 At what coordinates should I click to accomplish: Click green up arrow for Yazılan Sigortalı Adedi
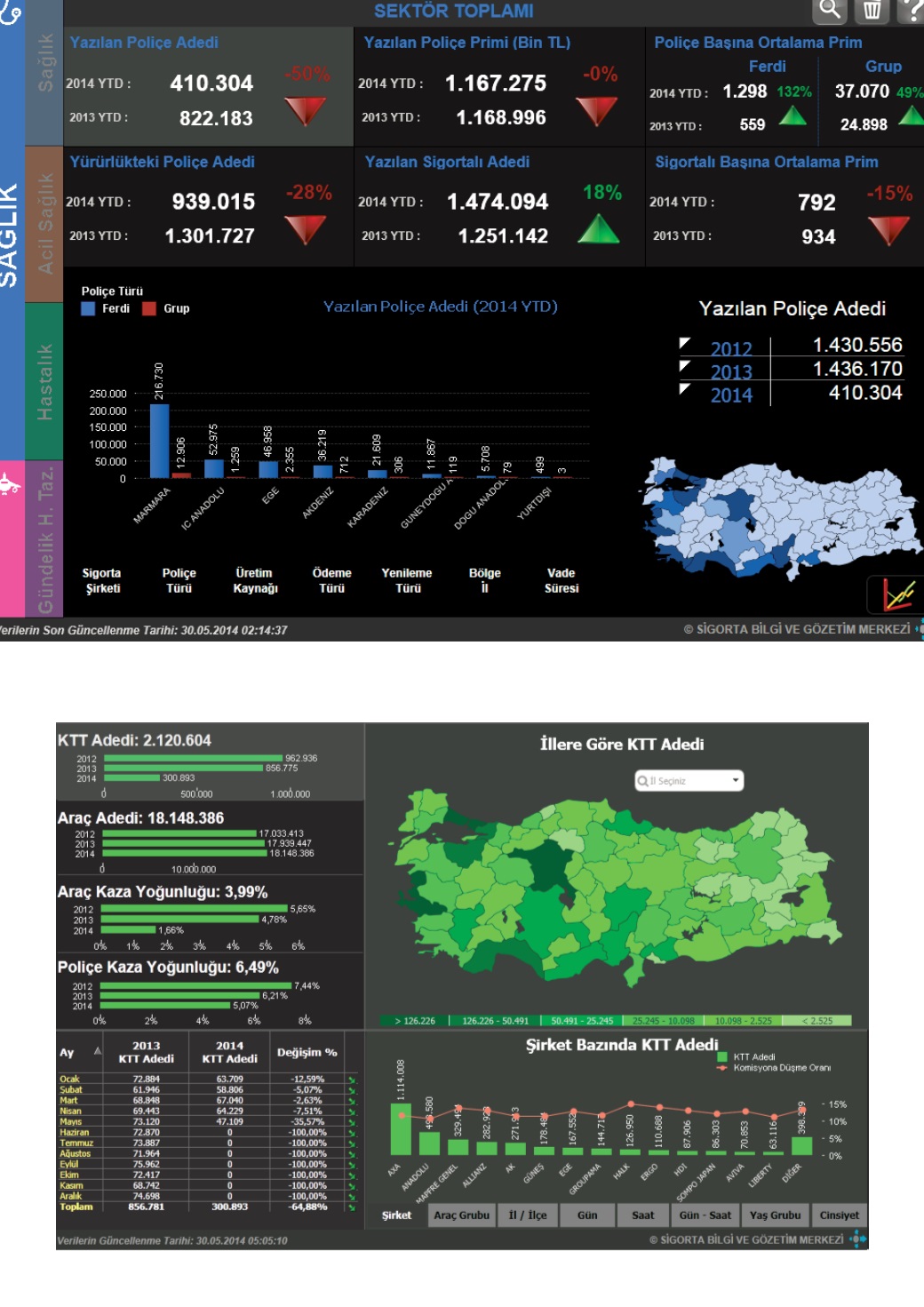[599, 229]
